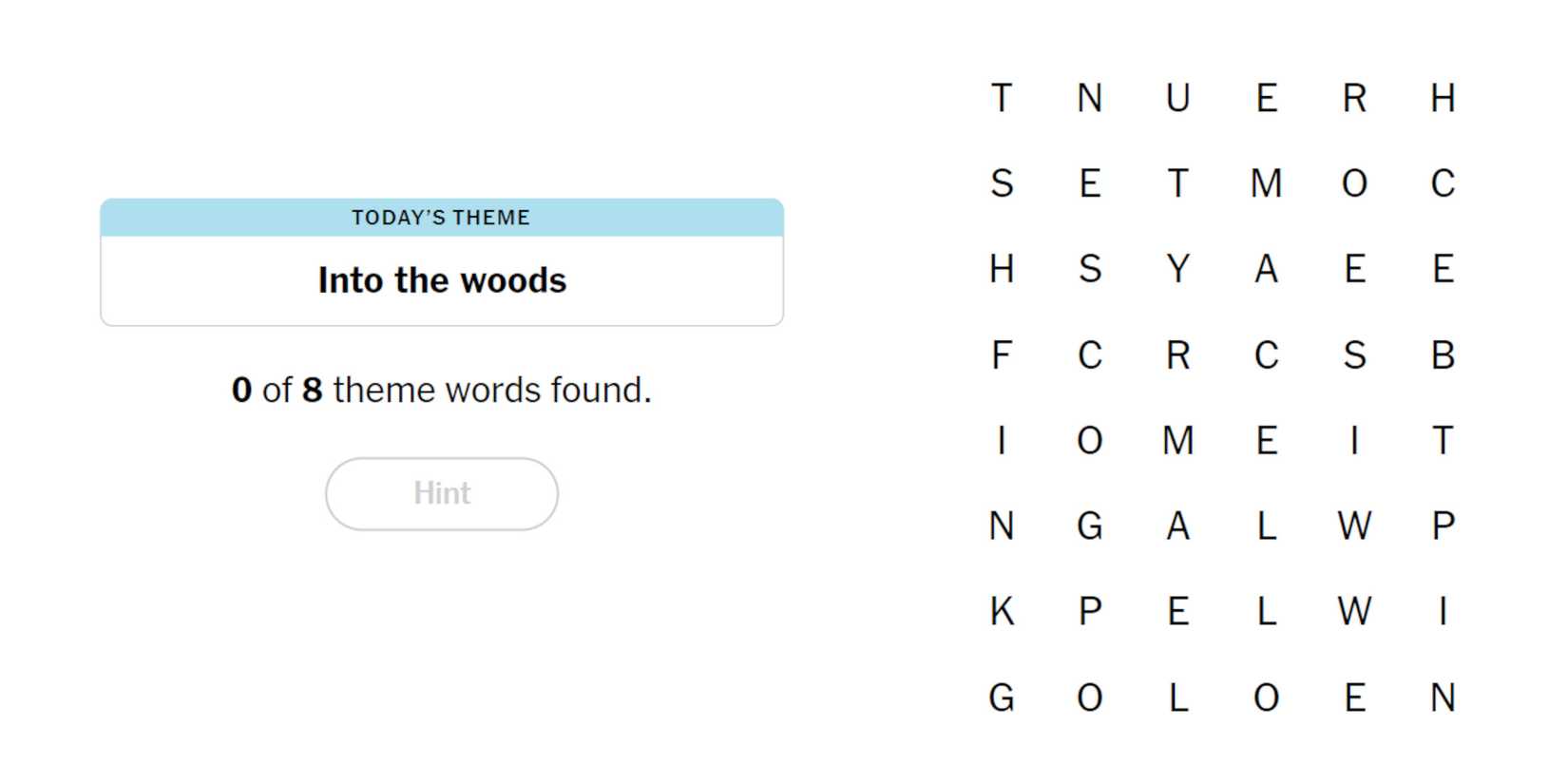Click the Hint button
Image resolution: width=1568 pixels, height=784 pixels.
pyautogui.click(x=442, y=493)
